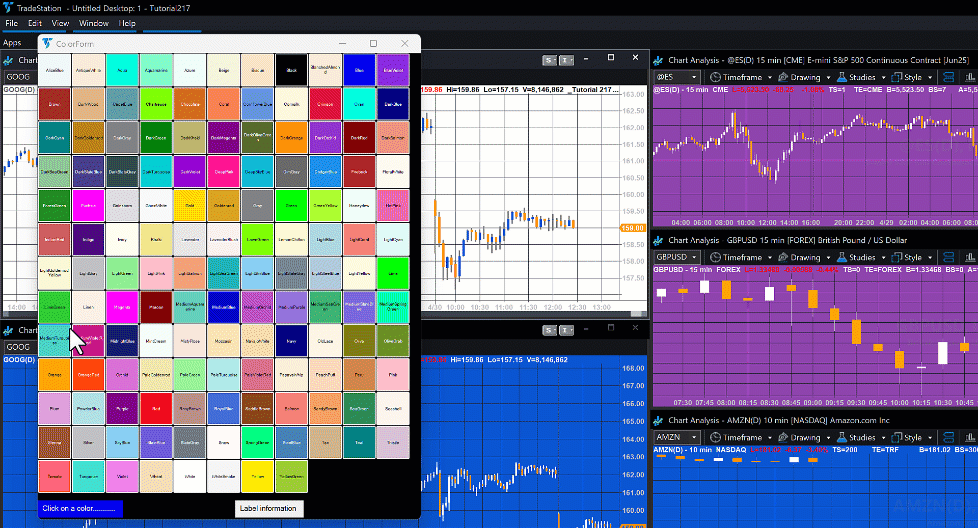Open the Window menu

pyautogui.click(x=94, y=23)
